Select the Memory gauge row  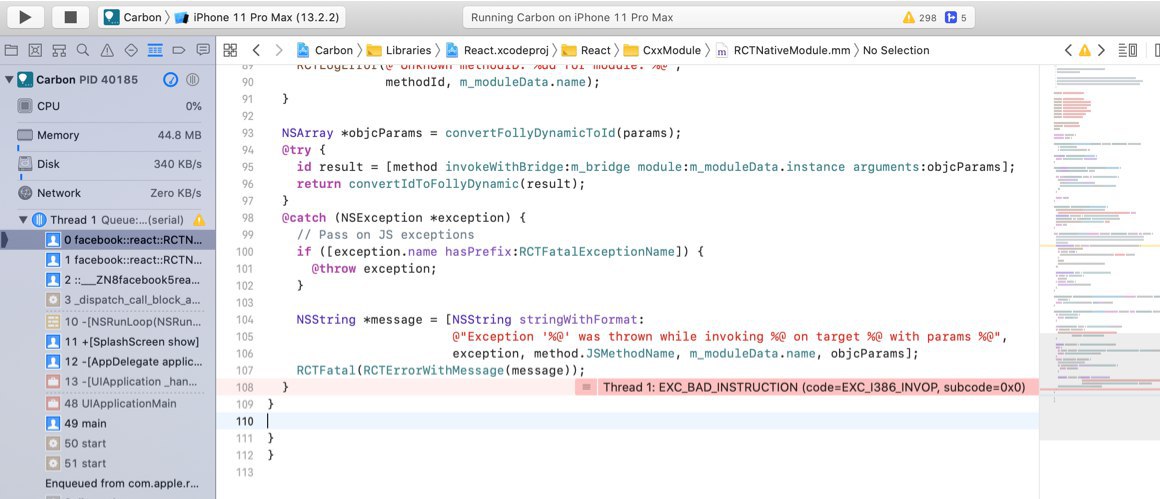point(108,135)
